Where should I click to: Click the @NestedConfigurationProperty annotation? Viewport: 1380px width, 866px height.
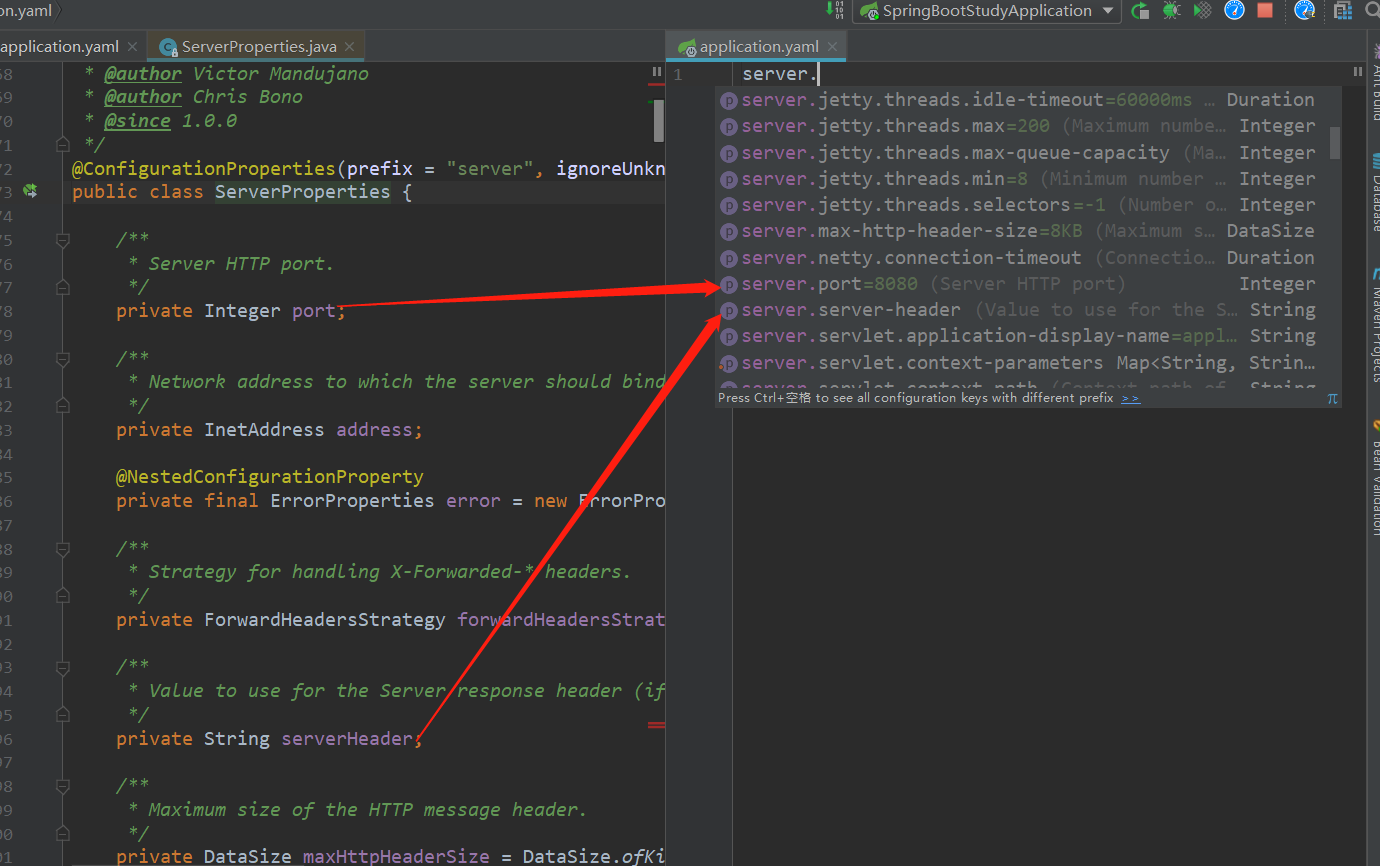[270, 477]
